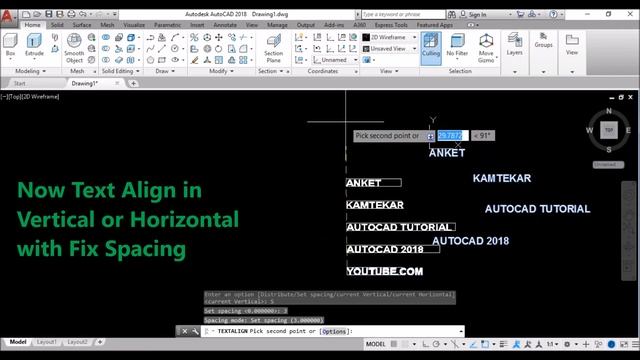Open the annotation scale 1:1 dropdown
Image resolution: width=640 pixels, height=360 pixels.
[x=553, y=344]
